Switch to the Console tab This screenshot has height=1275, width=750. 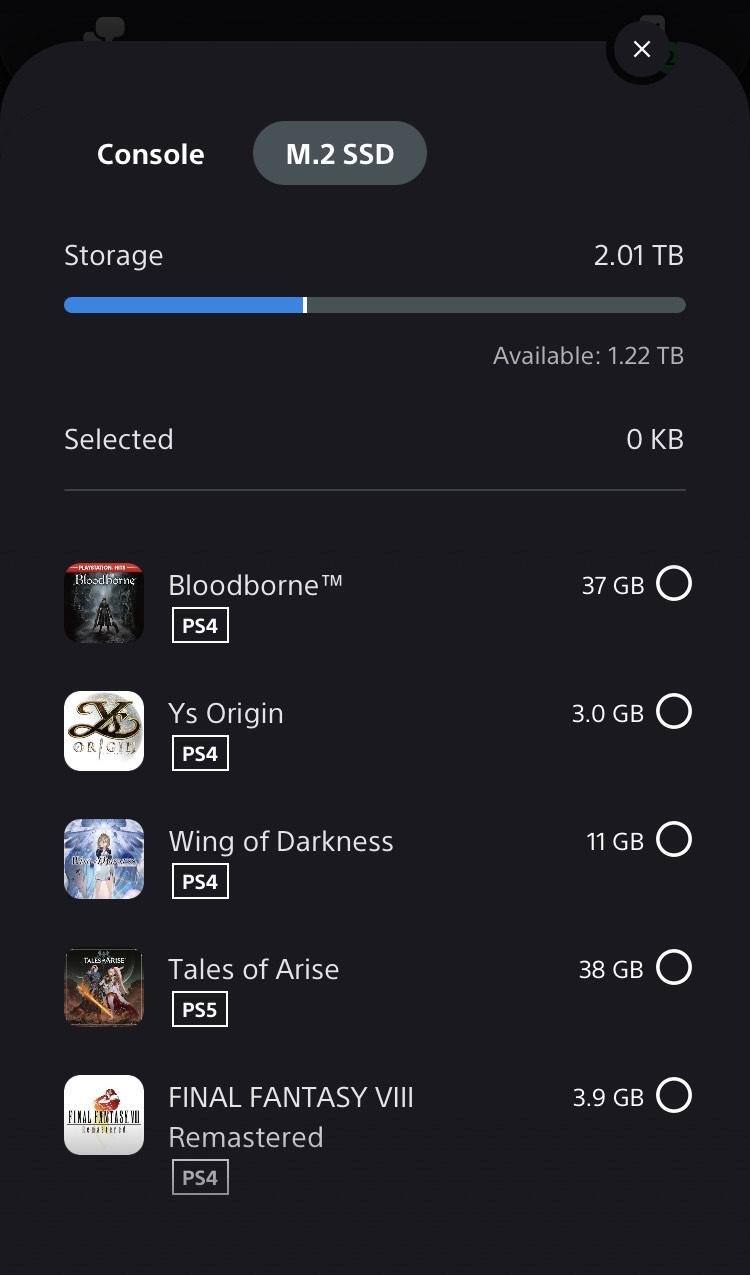[151, 154]
